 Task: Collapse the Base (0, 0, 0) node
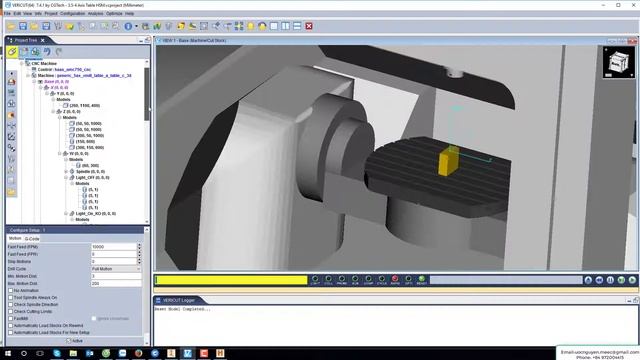click(34, 82)
